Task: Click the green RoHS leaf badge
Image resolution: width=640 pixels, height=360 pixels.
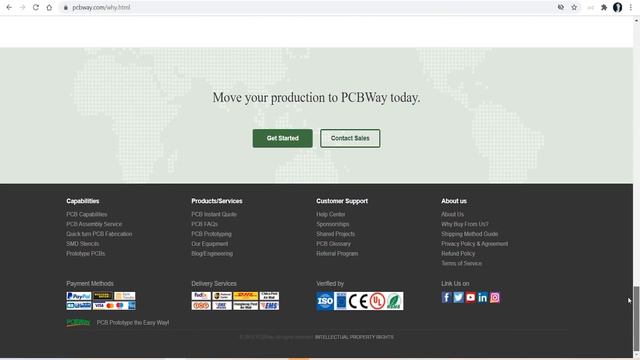Action: coord(394,301)
